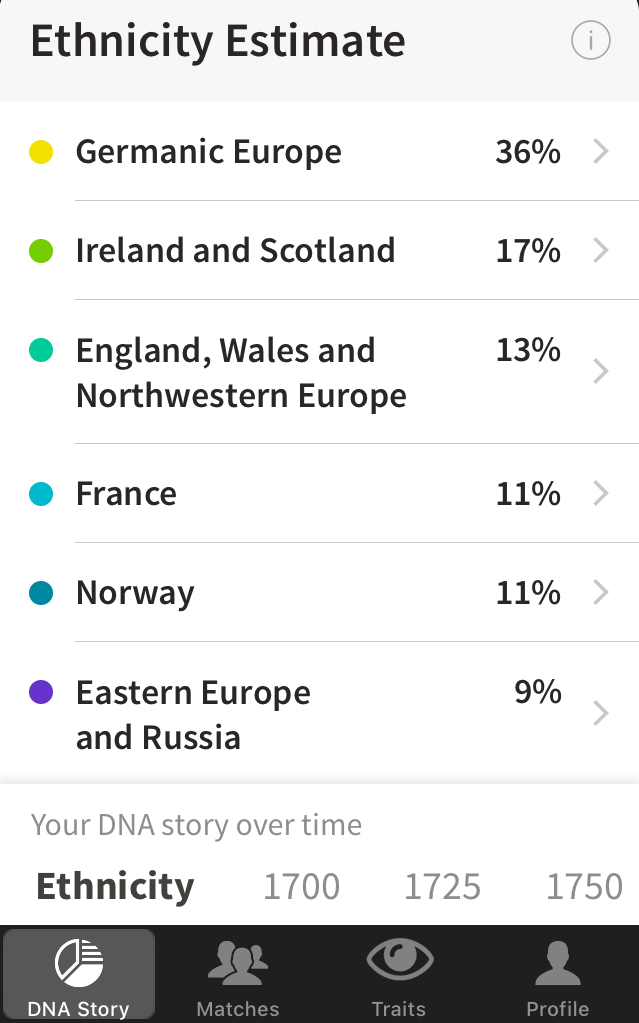The width and height of the screenshot is (639, 1023).
Task: Expand Eastern Europe and Russia chevron
Action: click(x=601, y=713)
